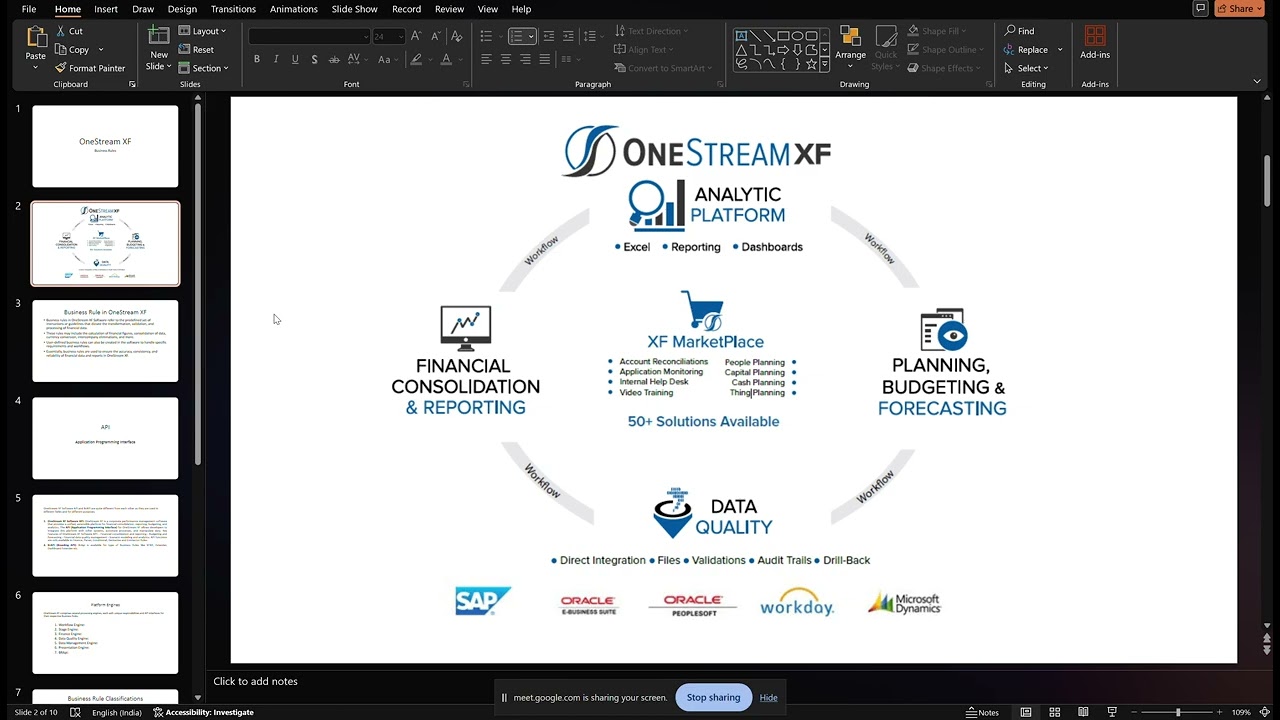This screenshot has width=1280, height=720.
Task: Click English (India) language indicator
Action: click(117, 712)
